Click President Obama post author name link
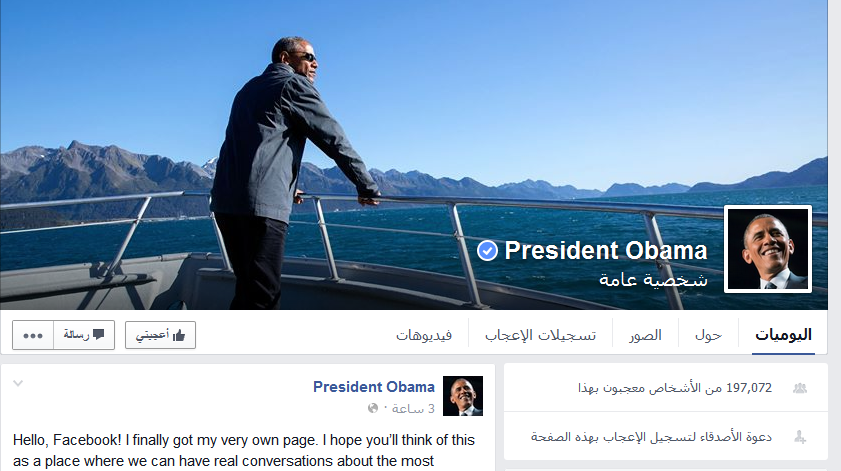 pyautogui.click(x=374, y=387)
